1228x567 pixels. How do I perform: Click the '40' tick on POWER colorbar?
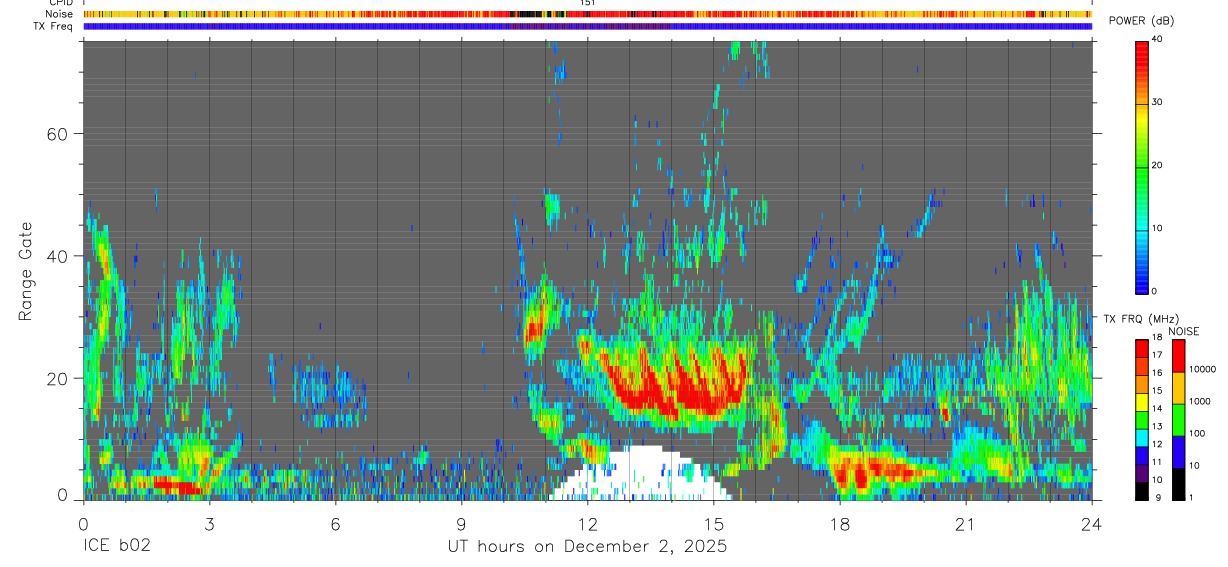tap(1158, 40)
